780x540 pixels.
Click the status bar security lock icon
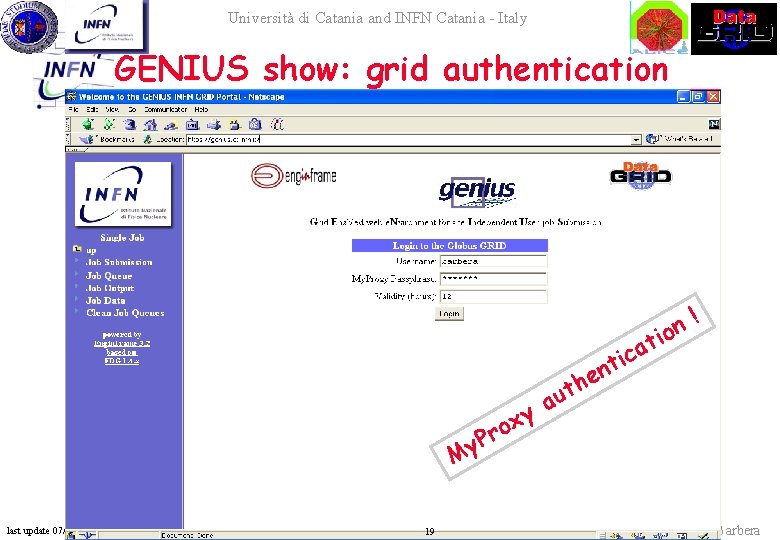click(x=71, y=536)
